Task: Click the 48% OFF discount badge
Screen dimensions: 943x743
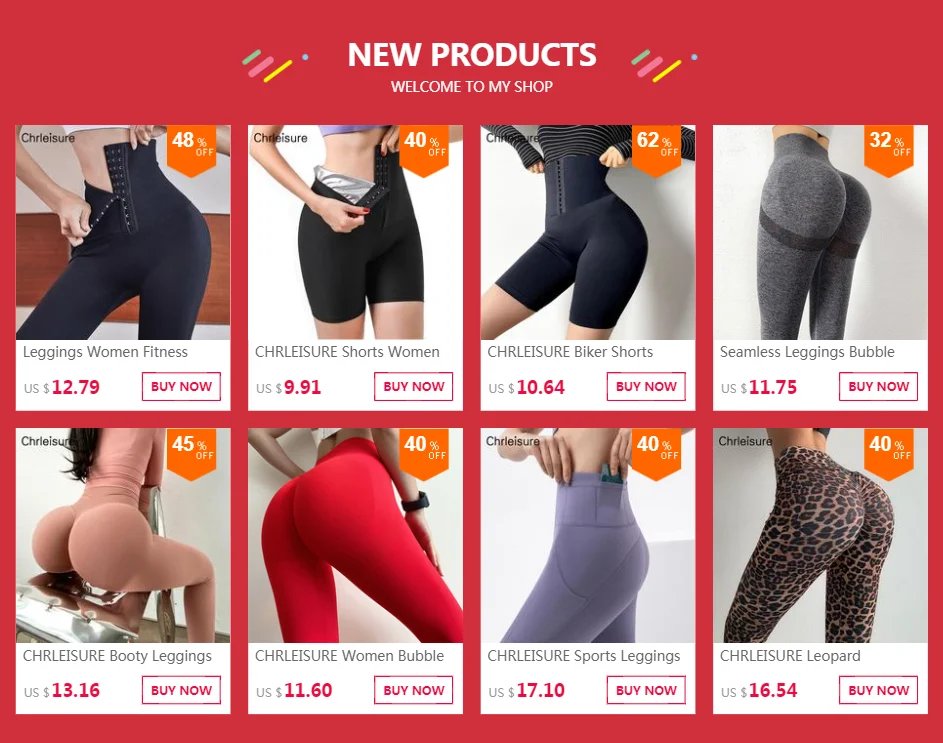Action: coord(191,150)
